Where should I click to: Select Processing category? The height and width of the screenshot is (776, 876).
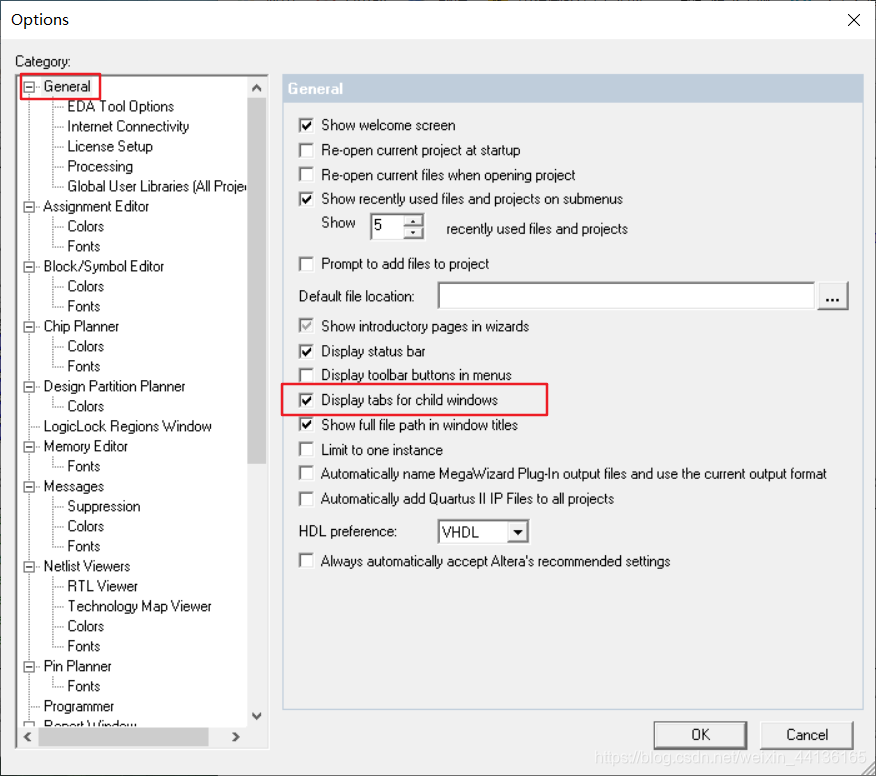pyautogui.click(x=100, y=166)
